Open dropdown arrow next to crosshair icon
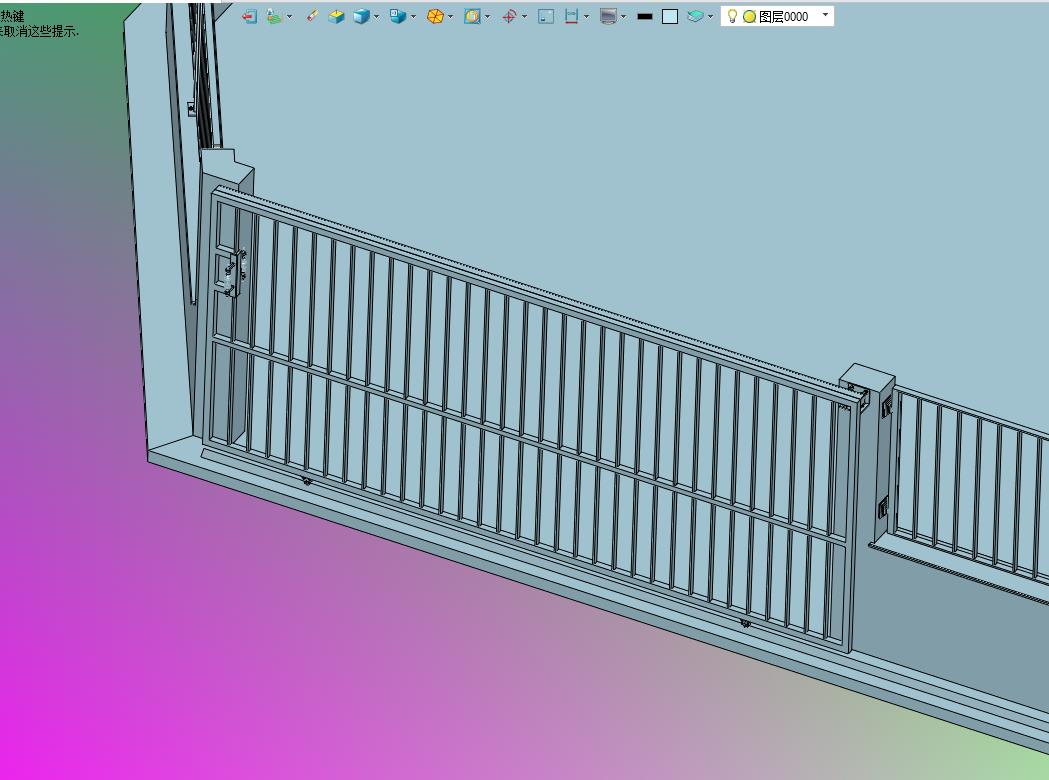1049x780 pixels. [x=524, y=17]
